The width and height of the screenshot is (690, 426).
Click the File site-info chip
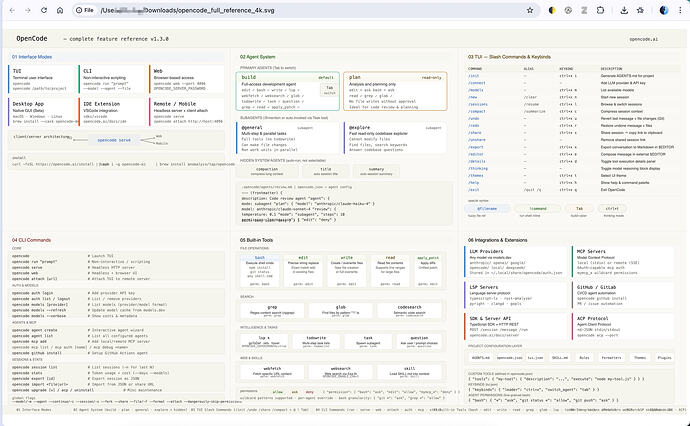84,10
